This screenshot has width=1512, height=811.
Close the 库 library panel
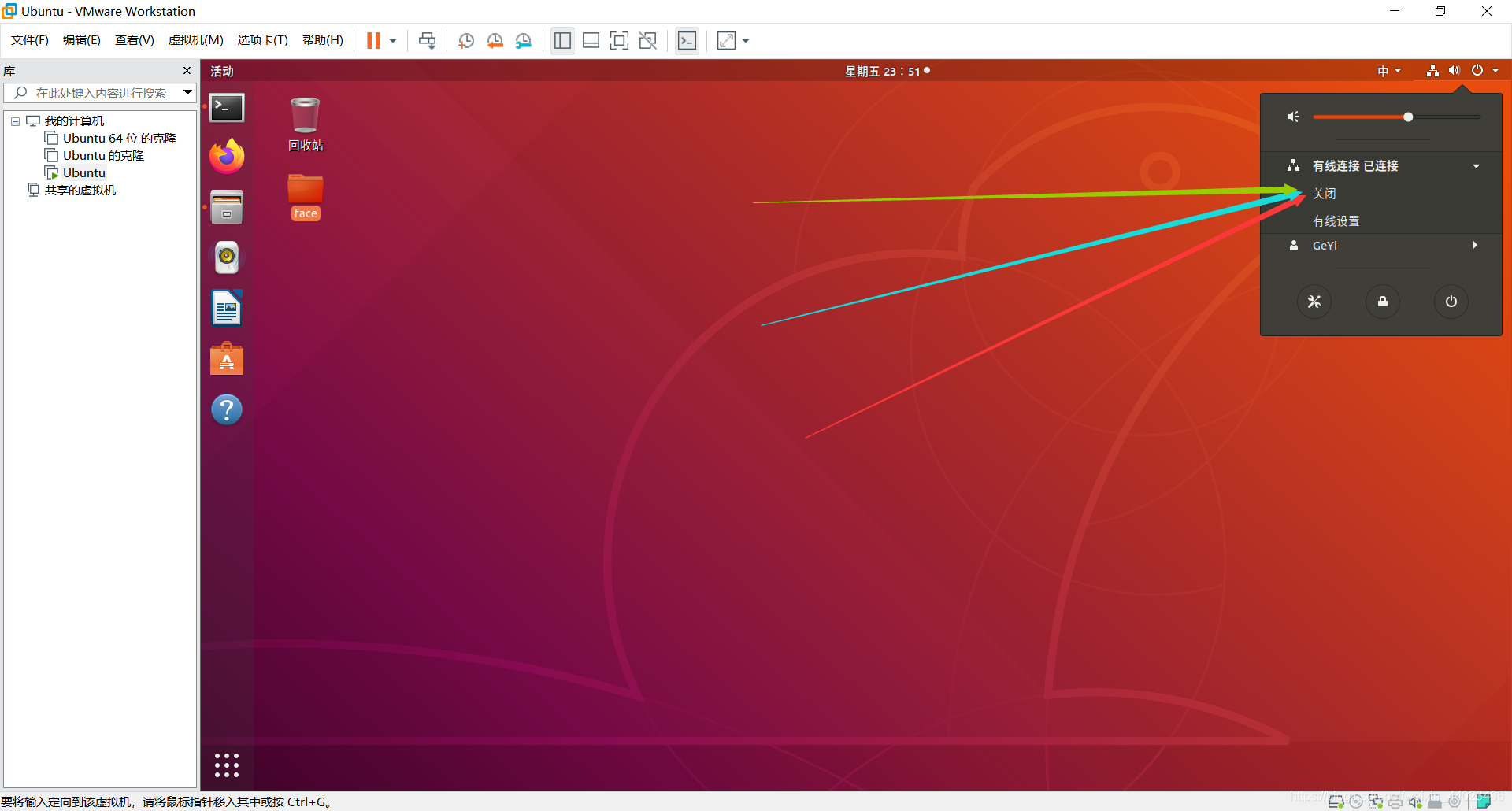click(x=187, y=71)
